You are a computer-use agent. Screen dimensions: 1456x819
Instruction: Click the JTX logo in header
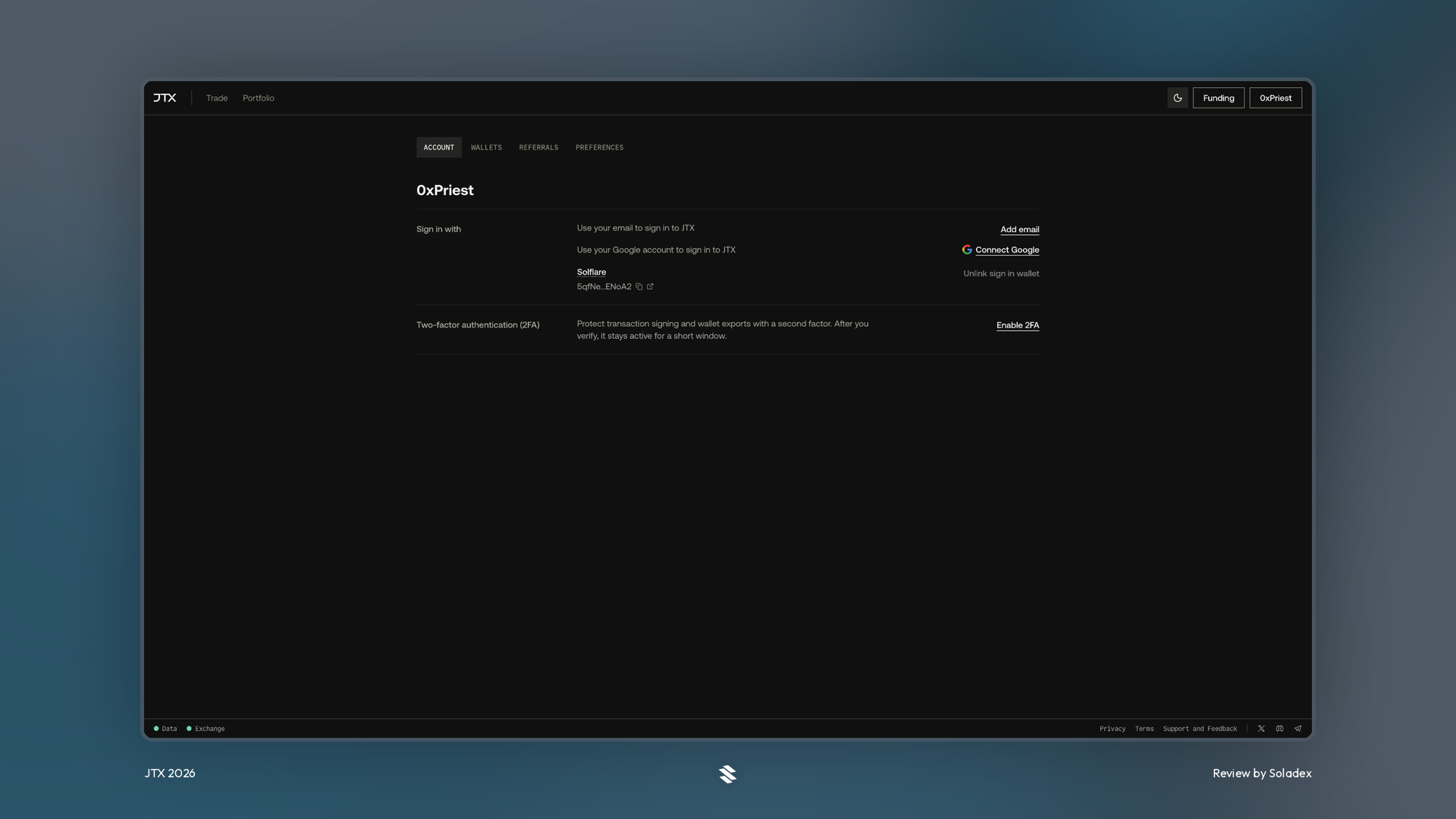pyautogui.click(x=165, y=98)
